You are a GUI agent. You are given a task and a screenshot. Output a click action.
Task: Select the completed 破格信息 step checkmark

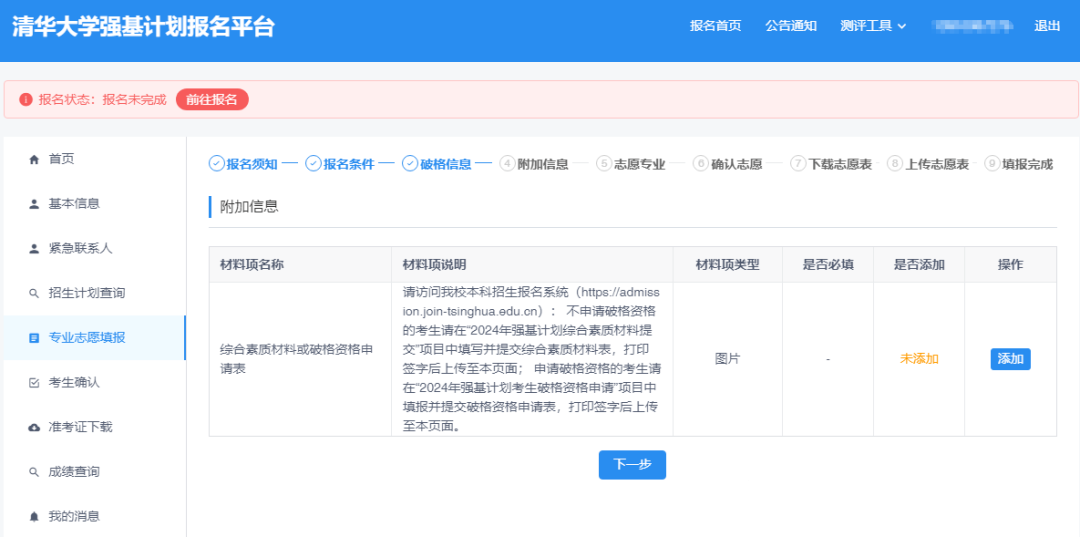410,164
